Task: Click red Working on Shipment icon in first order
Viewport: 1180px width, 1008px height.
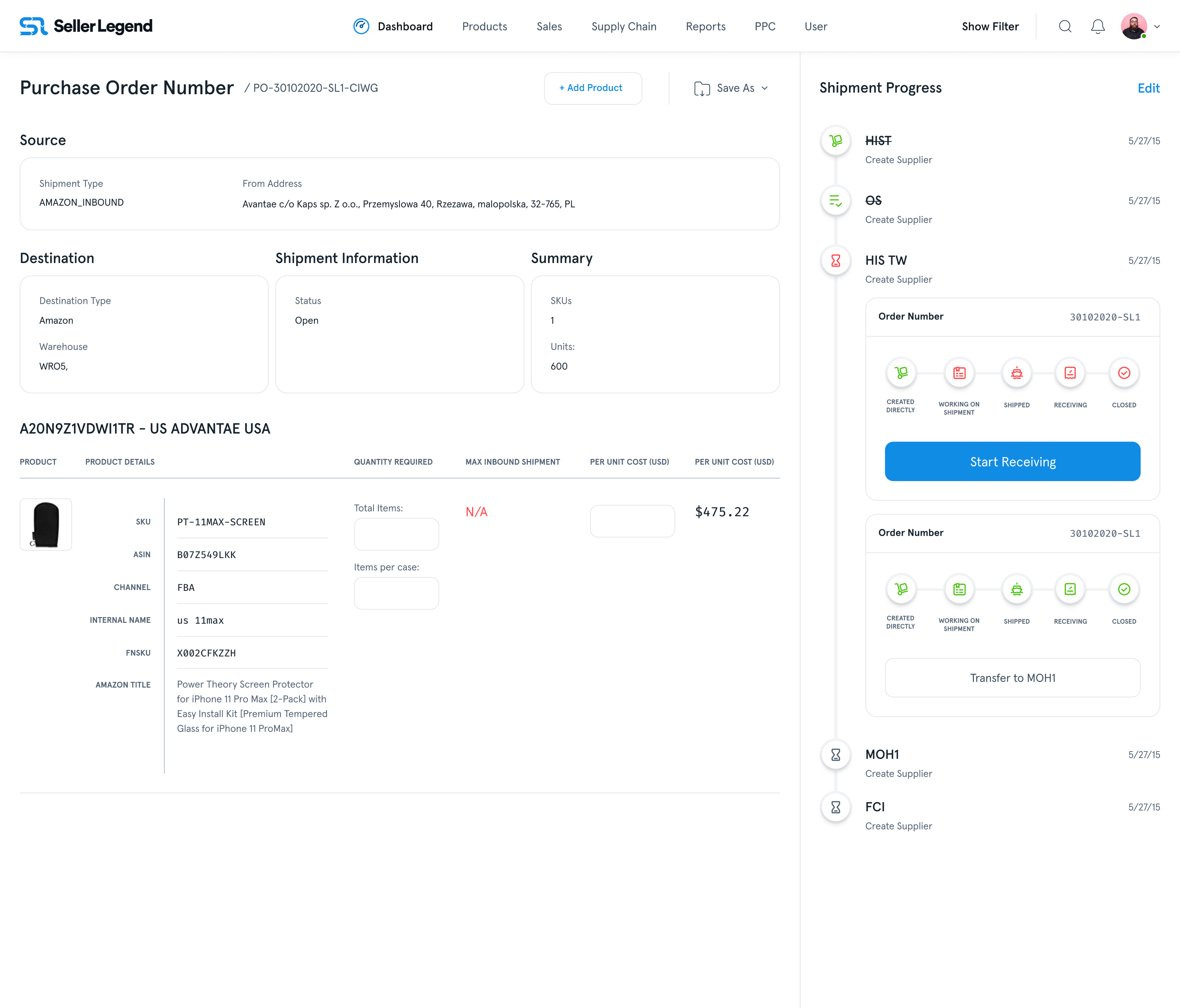Action: (959, 373)
